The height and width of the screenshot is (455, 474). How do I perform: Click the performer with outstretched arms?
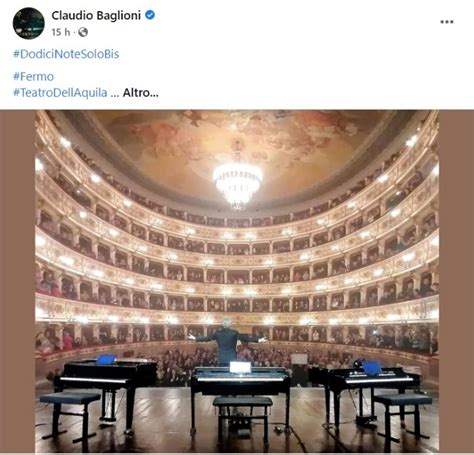(x=227, y=342)
